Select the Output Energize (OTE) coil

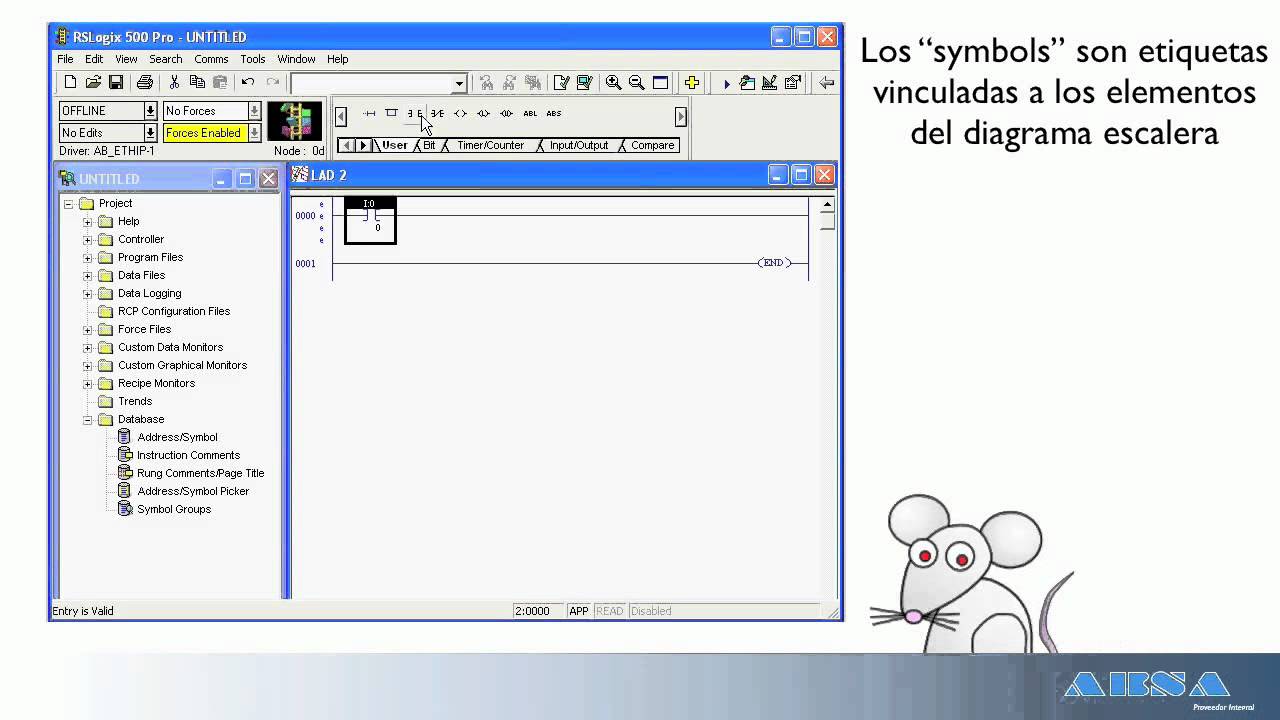click(460, 114)
